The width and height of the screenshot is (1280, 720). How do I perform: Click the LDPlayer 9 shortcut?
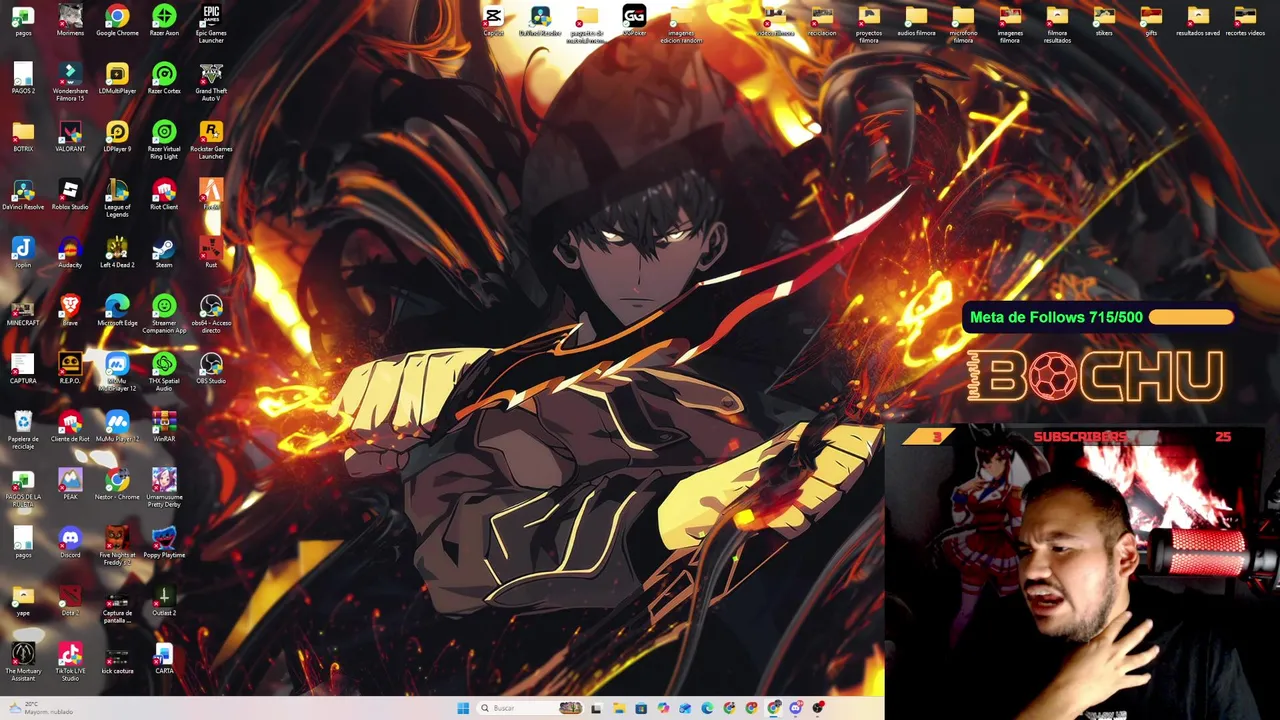117,136
